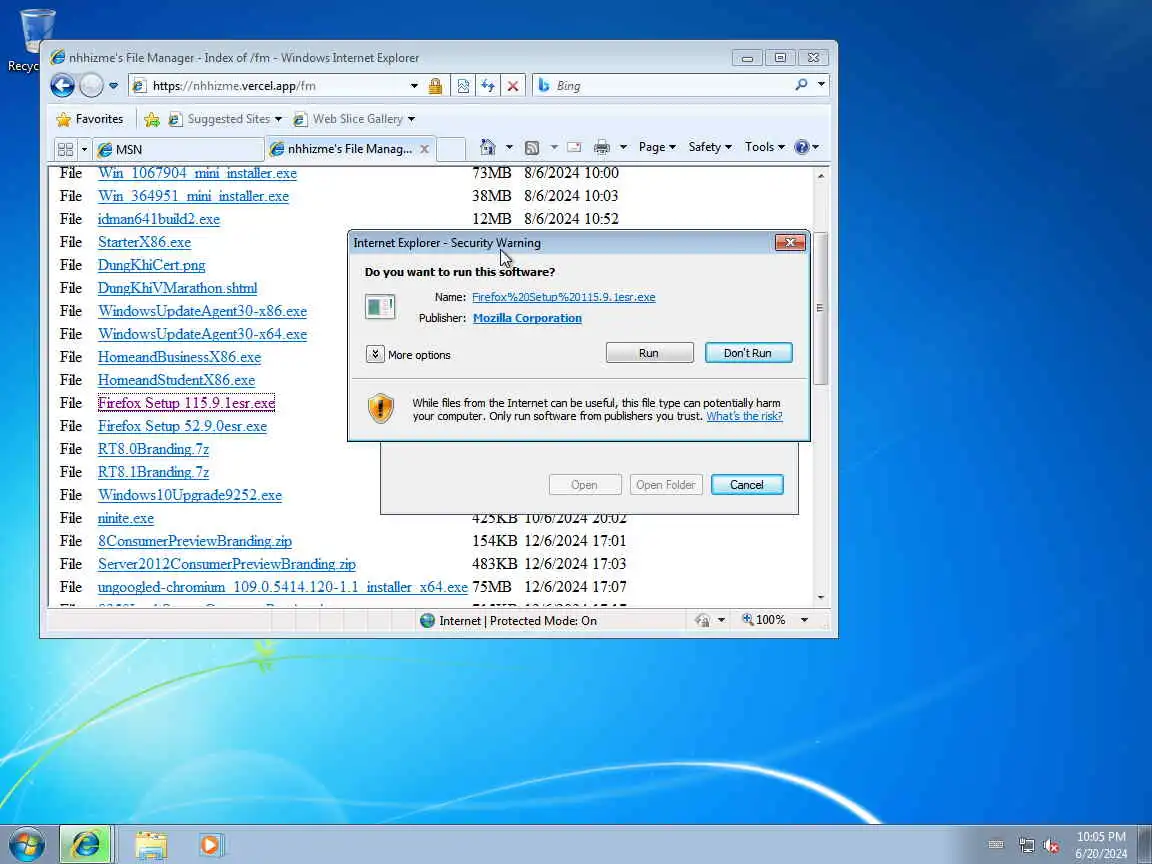Open the WindowsUpdateAgent30-x86.exe link
1152x864 pixels.
tap(202, 311)
